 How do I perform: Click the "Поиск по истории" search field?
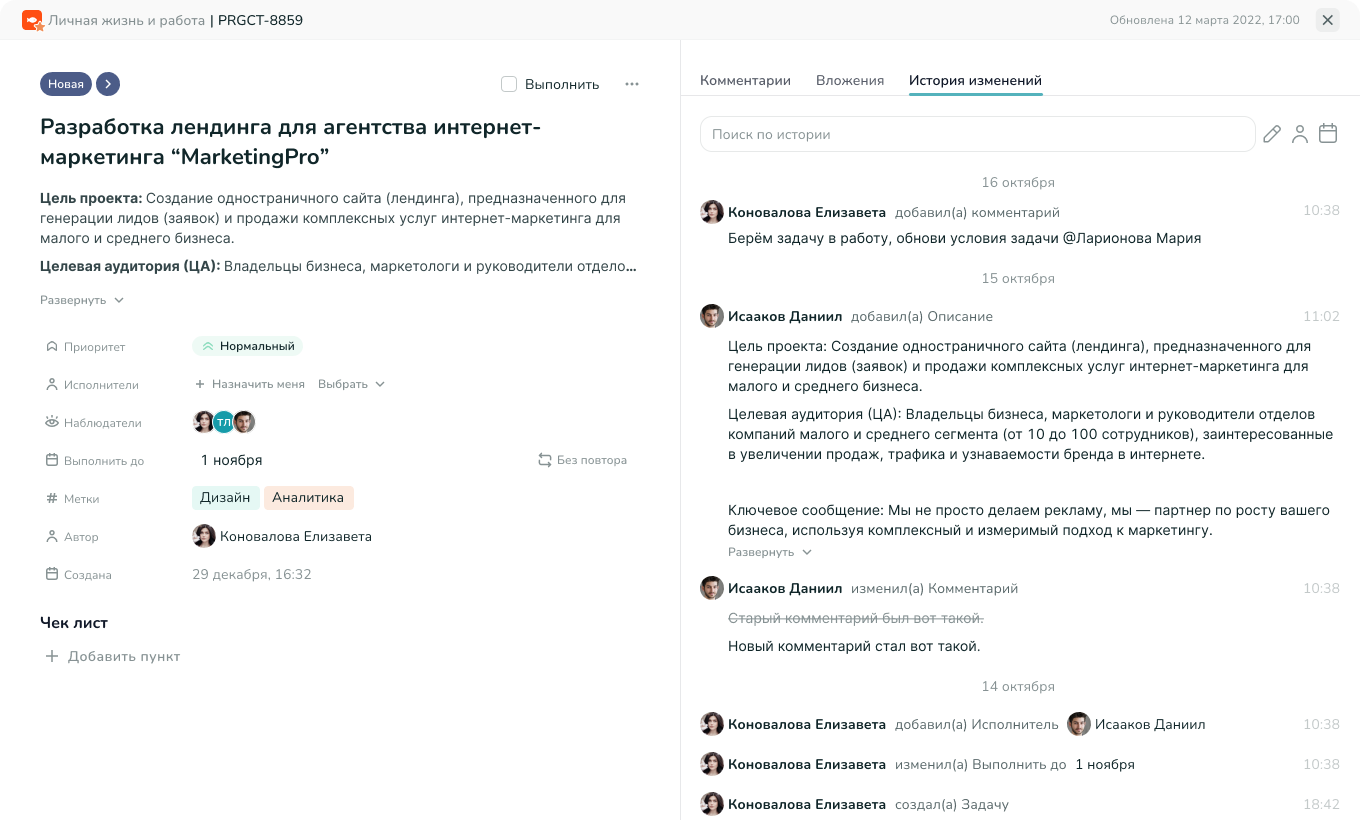(977, 134)
